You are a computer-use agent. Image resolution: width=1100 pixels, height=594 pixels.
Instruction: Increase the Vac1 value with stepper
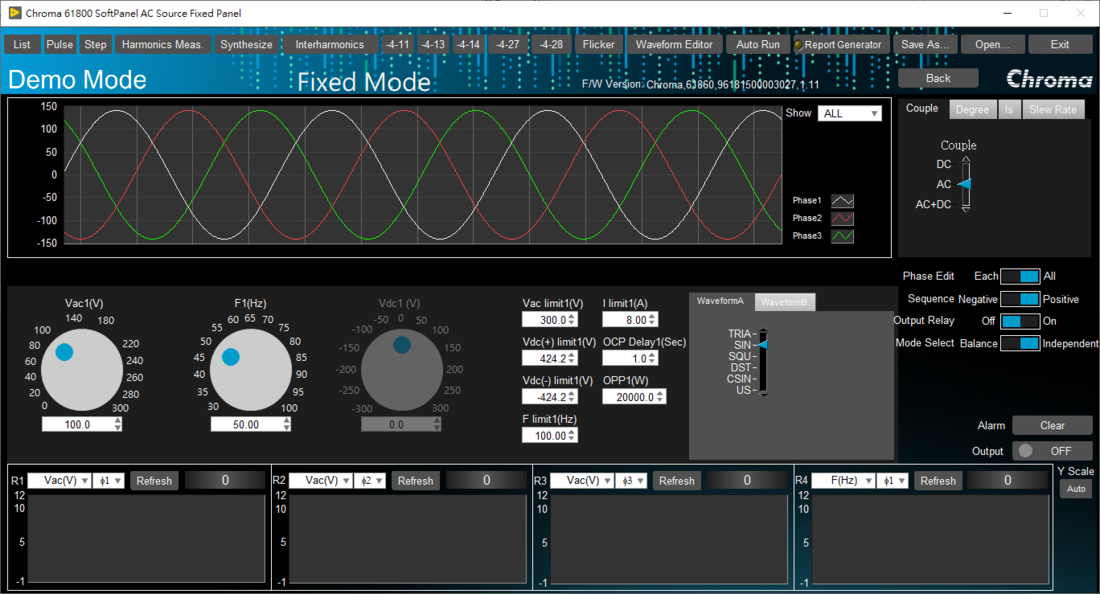(x=117, y=421)
